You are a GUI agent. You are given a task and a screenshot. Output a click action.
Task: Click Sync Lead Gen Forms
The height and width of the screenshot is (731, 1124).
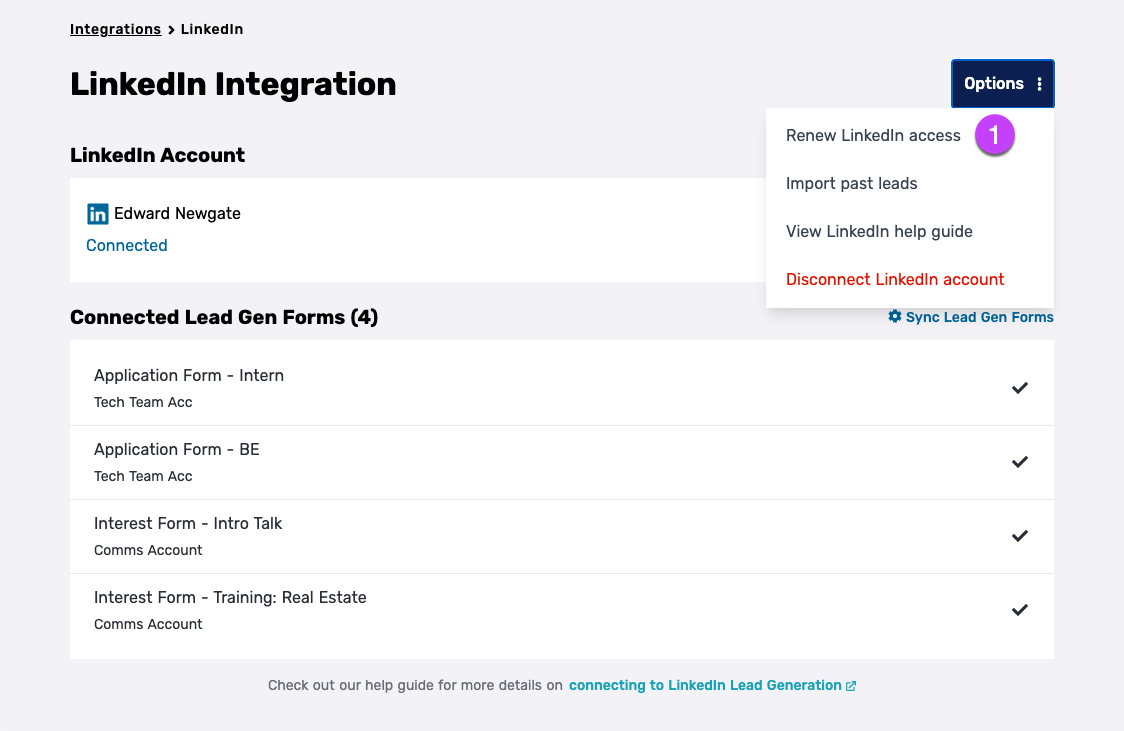point(980,316)
